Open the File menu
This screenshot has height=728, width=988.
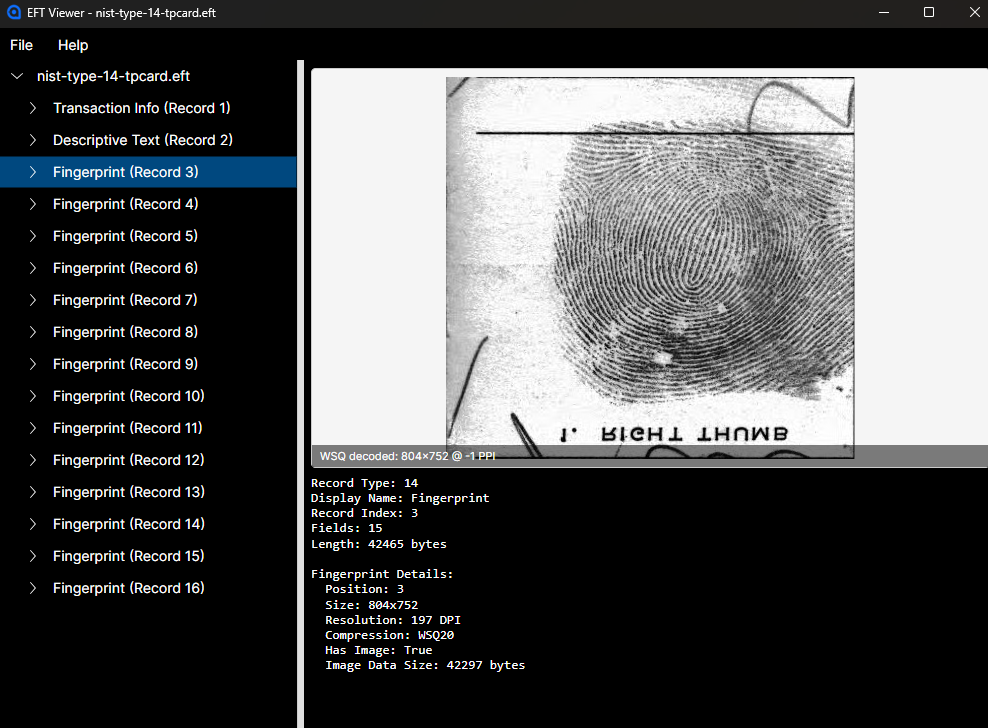pyautogui.click(x=21, y=45)
